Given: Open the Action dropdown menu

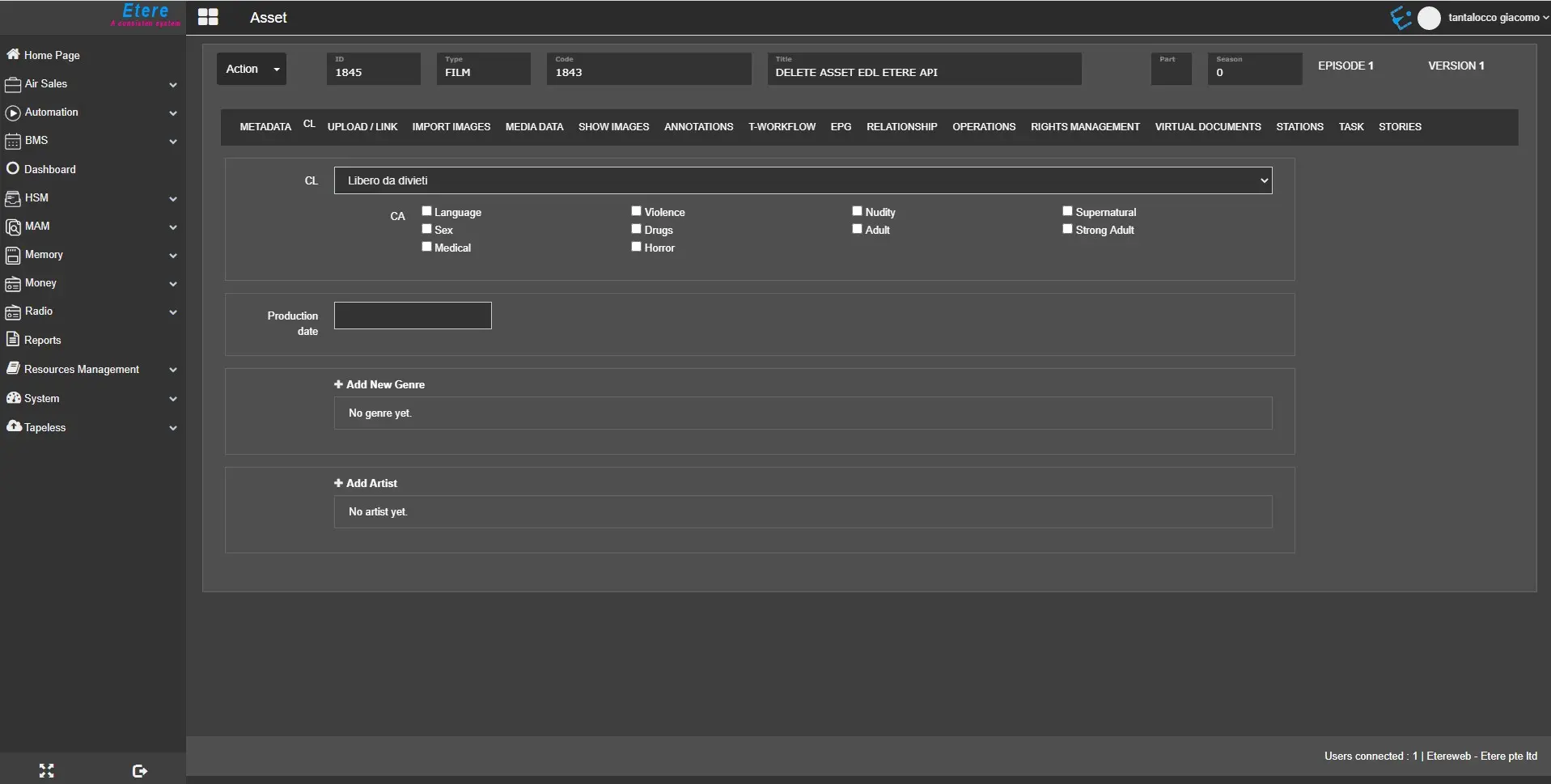Looking at the screenshot, I should (252, 69).
